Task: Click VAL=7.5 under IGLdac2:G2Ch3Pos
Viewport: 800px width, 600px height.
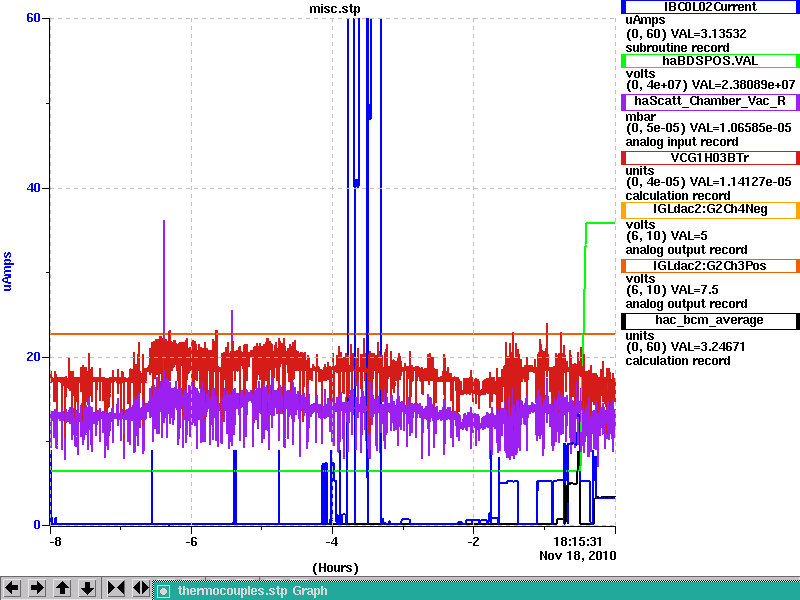Action: pos(694,290)
